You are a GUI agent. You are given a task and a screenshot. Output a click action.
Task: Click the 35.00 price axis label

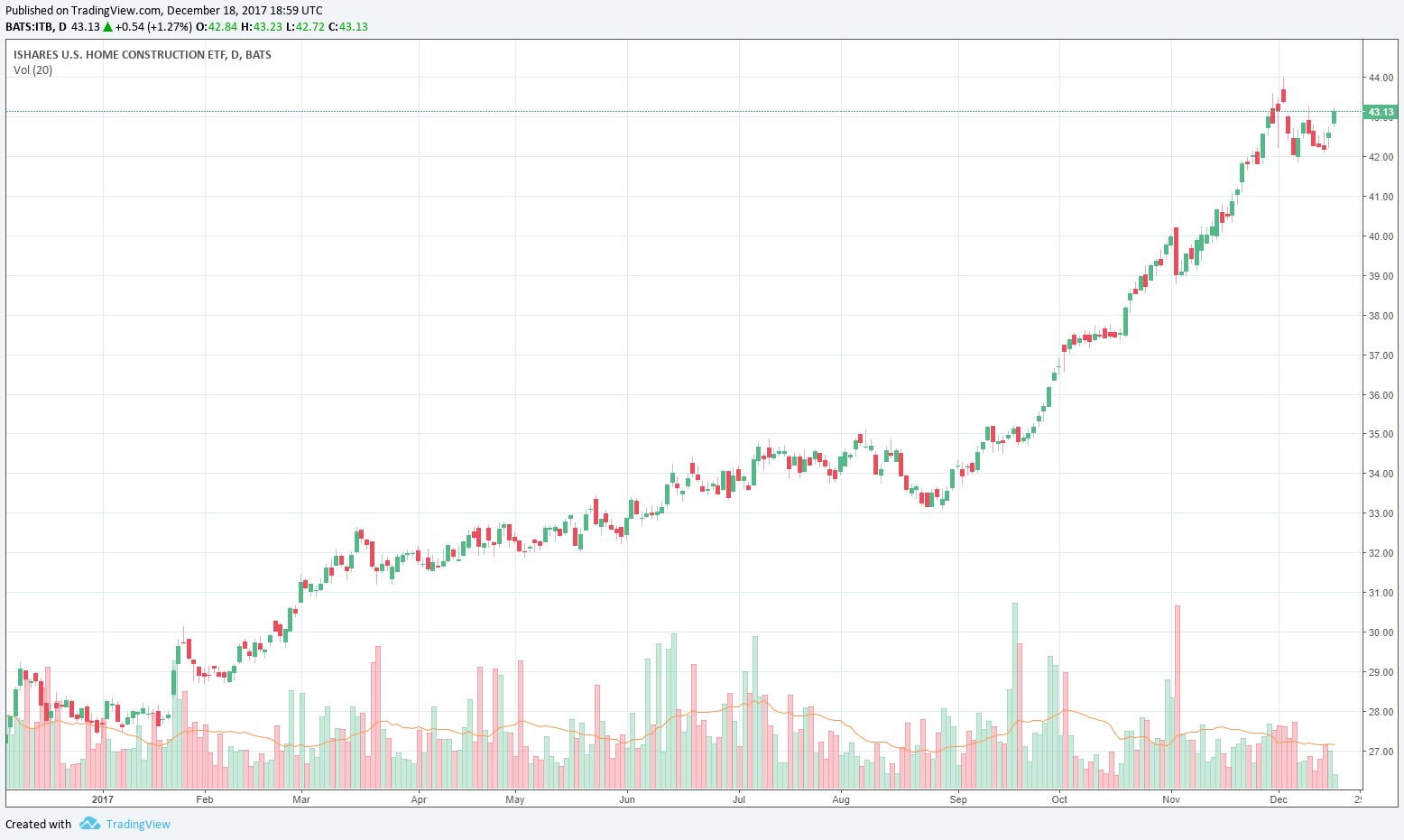1381,434
